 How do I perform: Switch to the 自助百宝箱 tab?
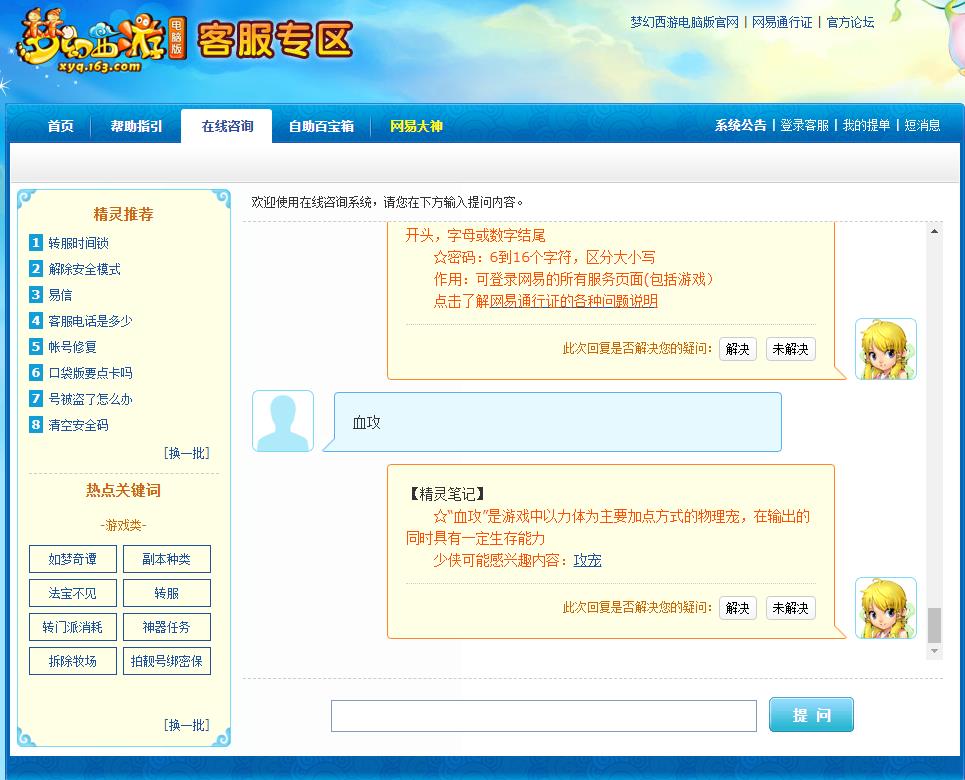click(321, 126)
